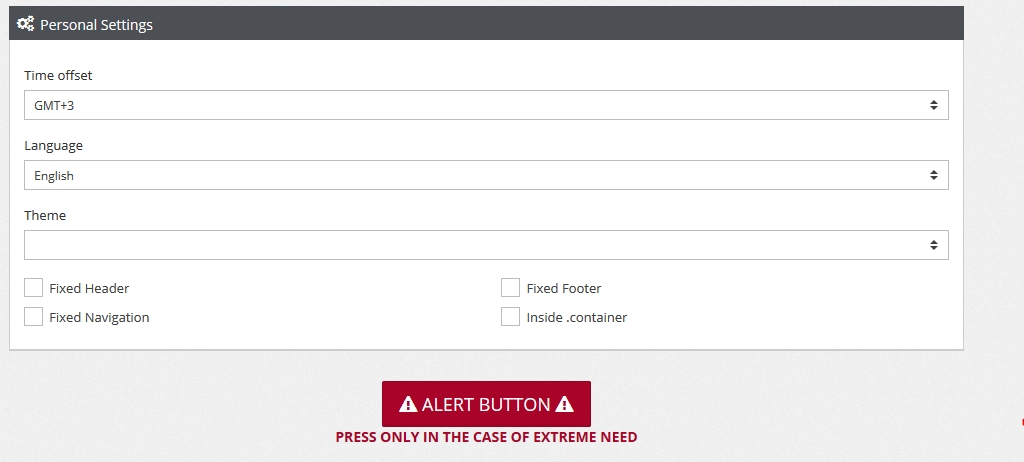Click the 'Press only in the case' warning text
This screenshot has height=462, width=1024.
[x=486, y=437]
